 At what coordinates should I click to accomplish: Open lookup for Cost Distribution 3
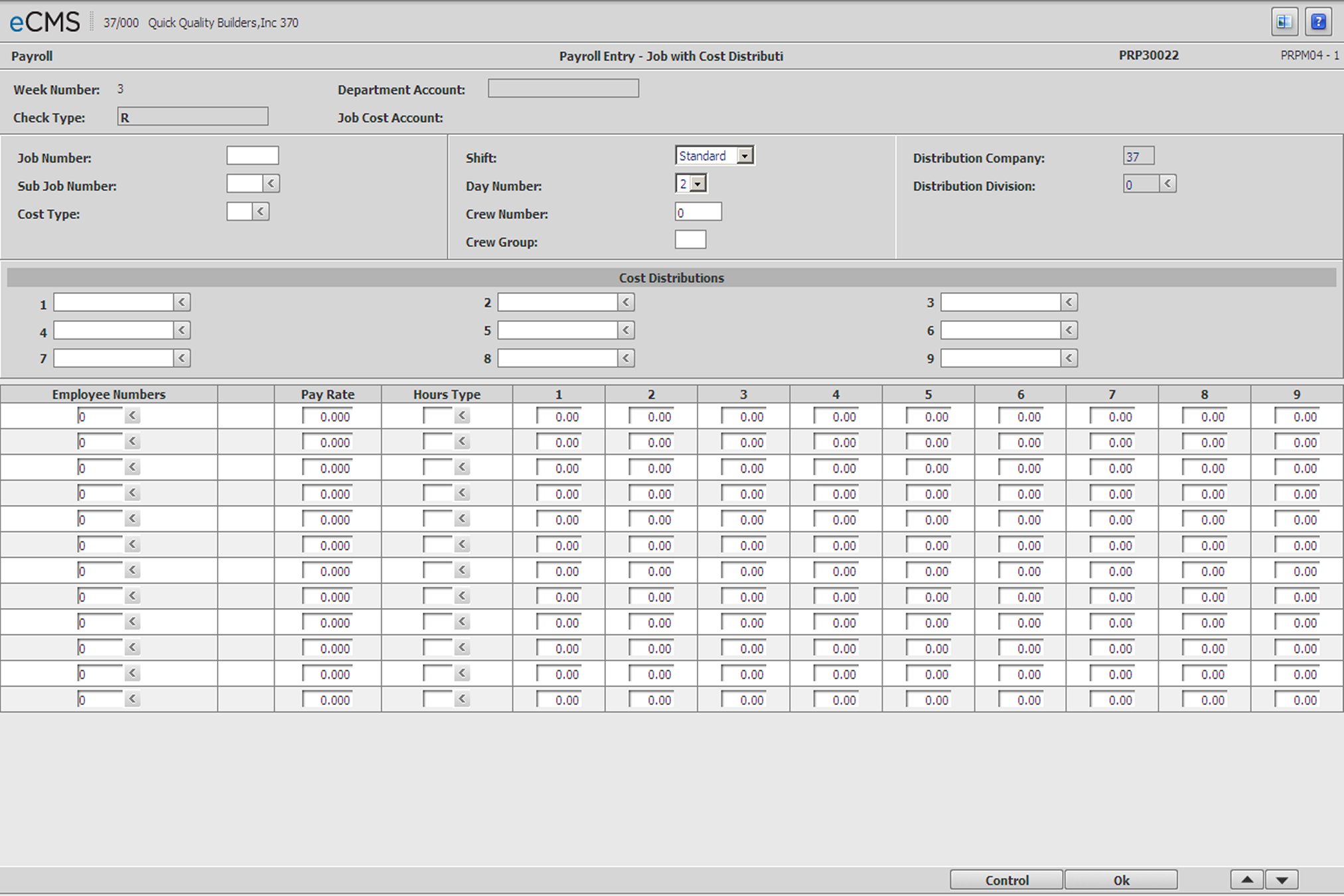pyautogui.click(x=1069, y=302)
